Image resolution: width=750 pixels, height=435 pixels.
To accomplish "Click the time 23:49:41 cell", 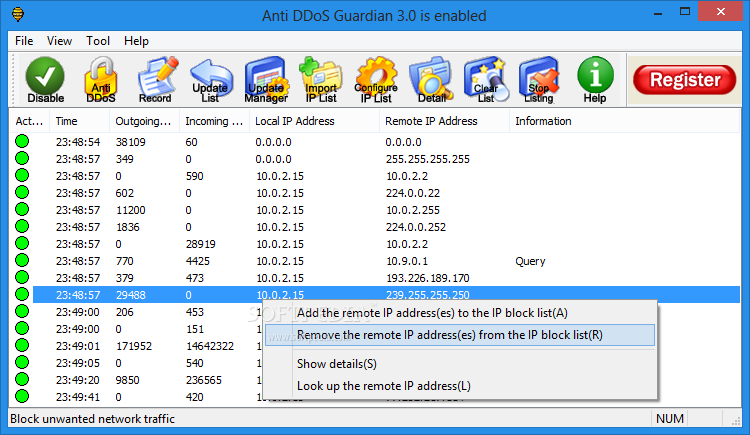I will click(77, 397).
